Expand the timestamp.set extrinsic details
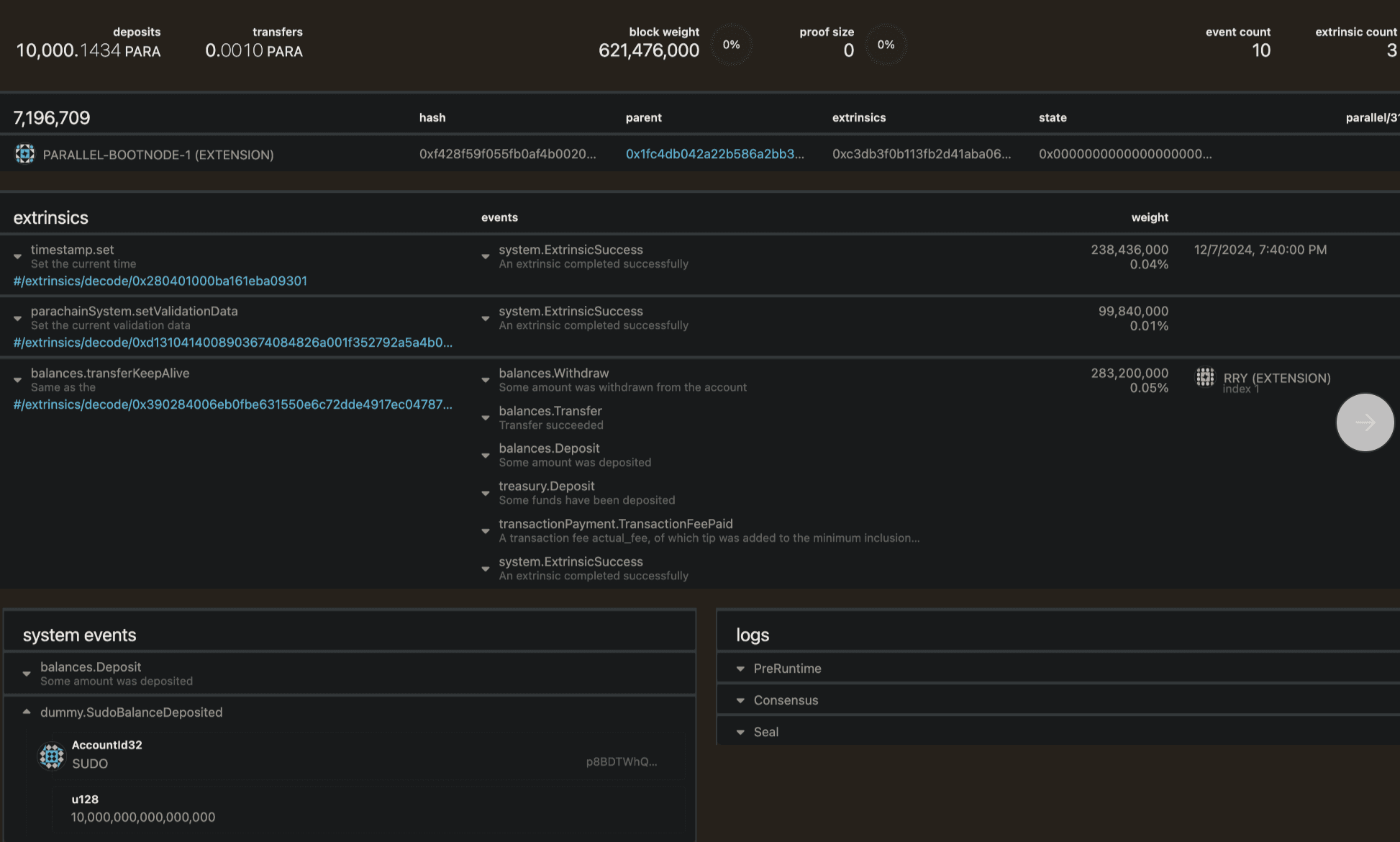The width and height of the screenshot is (1400, 842). pyautogui.click(x=17, y=256)
